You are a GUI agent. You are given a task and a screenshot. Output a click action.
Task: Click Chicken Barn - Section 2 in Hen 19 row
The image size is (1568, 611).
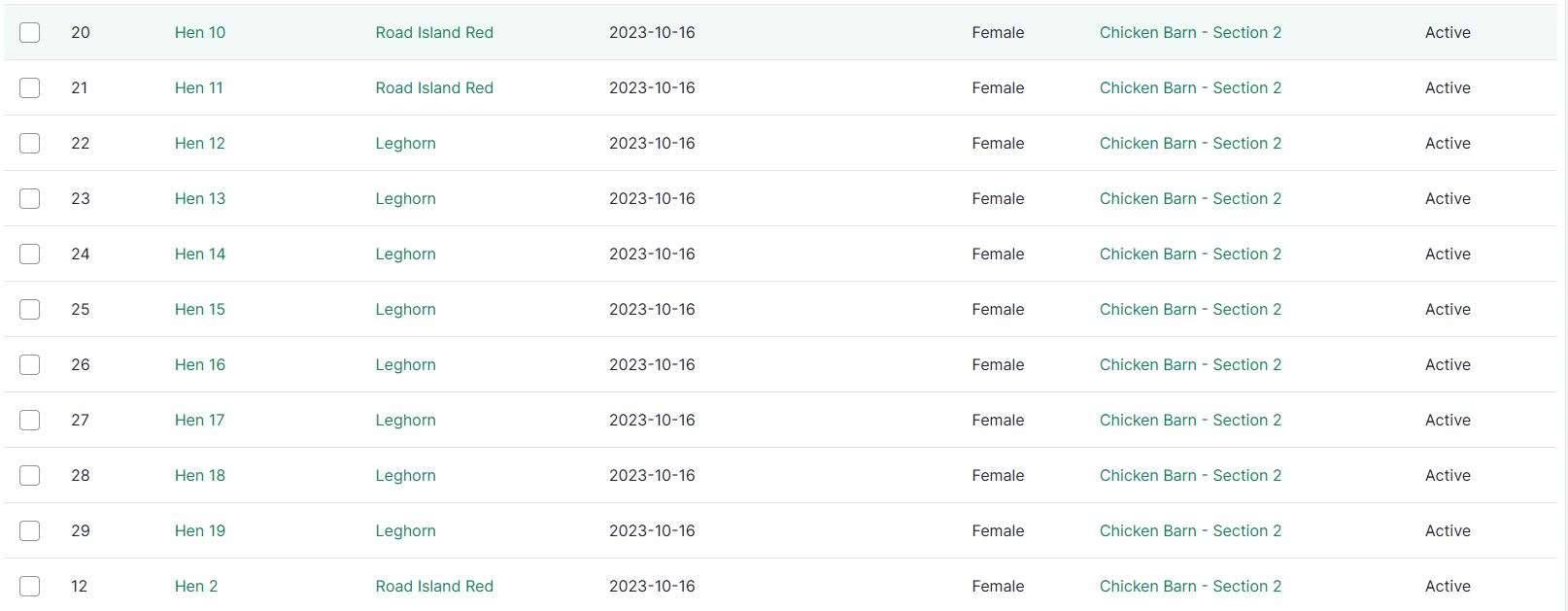pos(1190,530)
